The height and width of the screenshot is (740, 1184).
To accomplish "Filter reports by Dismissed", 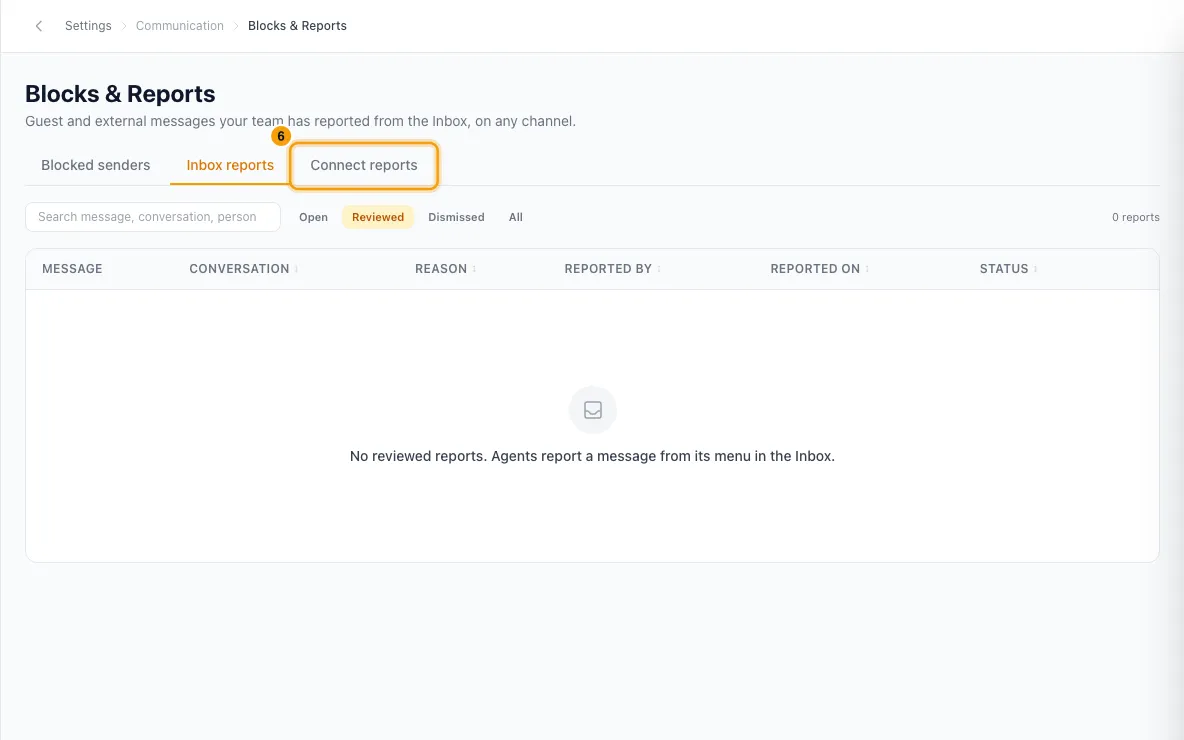I will coord(456,217).
